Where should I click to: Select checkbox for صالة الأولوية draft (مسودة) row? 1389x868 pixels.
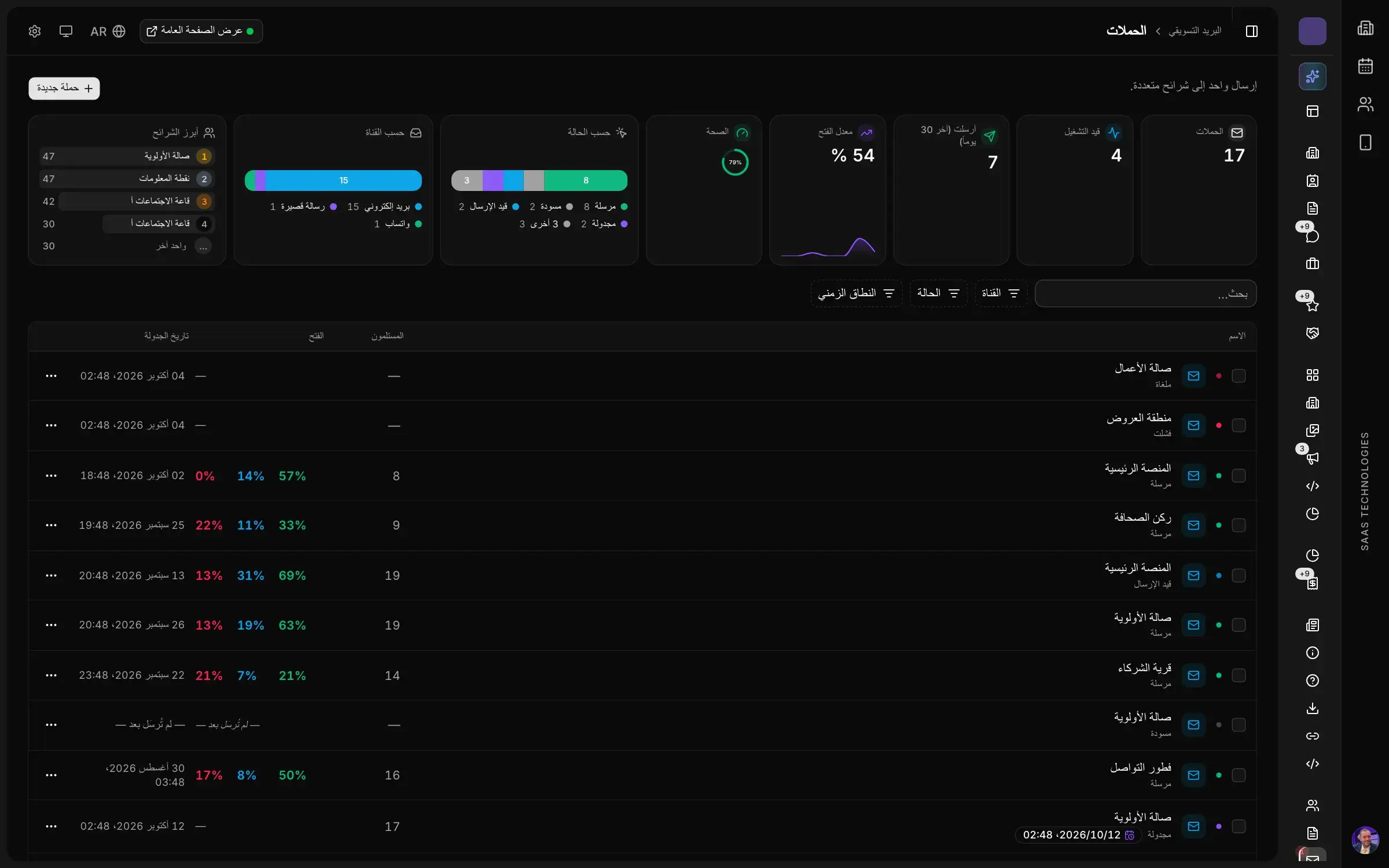click(1239, 725)
